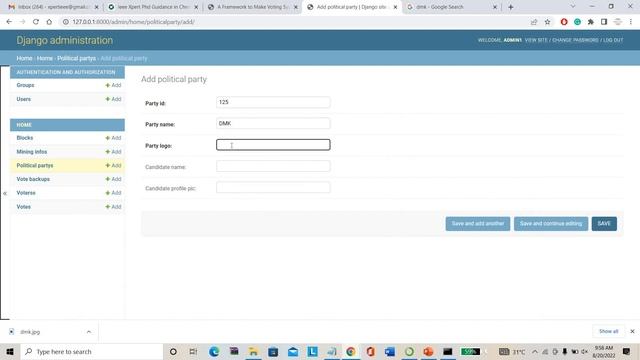Screen dimensions: 640x360
Task: Open Mining infos in the sidebar
Action: tap(32, 151)
